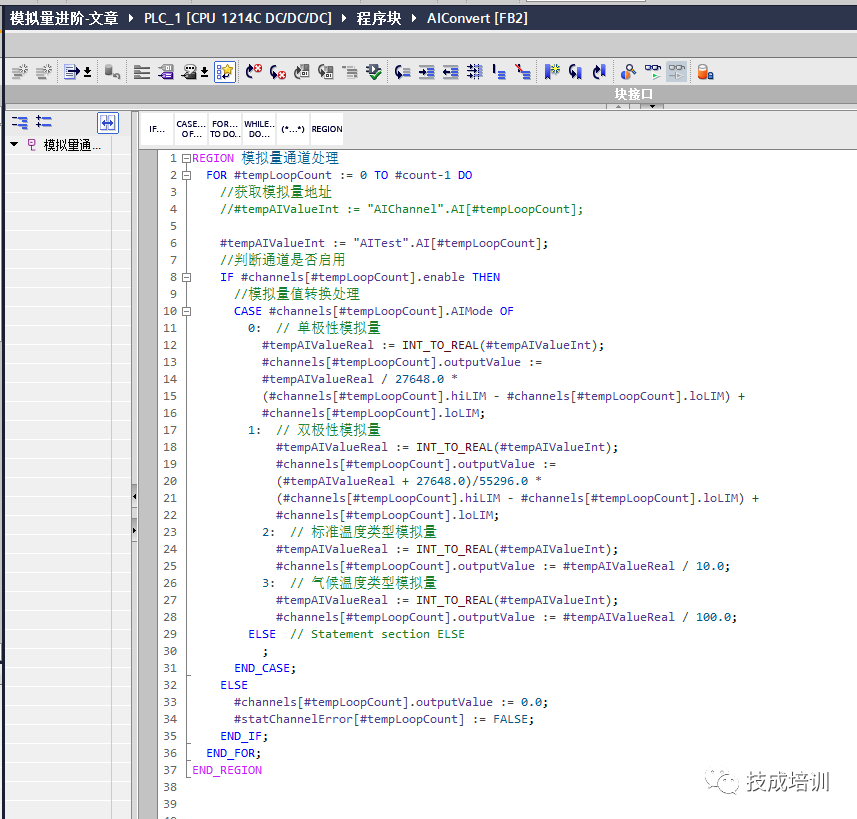Click on 55296.0 value on line 20

point(503,481)
